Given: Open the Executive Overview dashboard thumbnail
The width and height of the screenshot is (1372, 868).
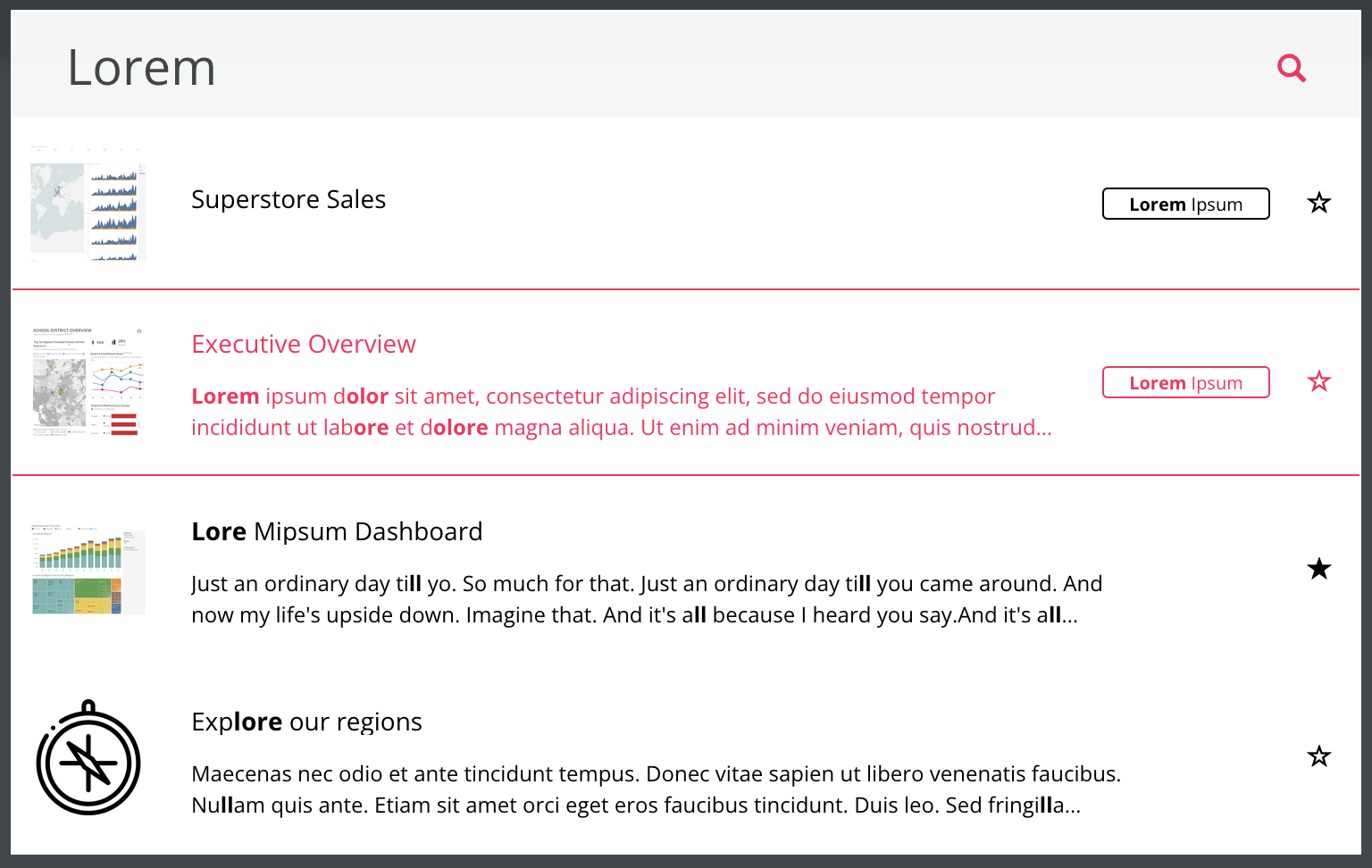Looking at the screenshot, I should click(x=88, y=382).
